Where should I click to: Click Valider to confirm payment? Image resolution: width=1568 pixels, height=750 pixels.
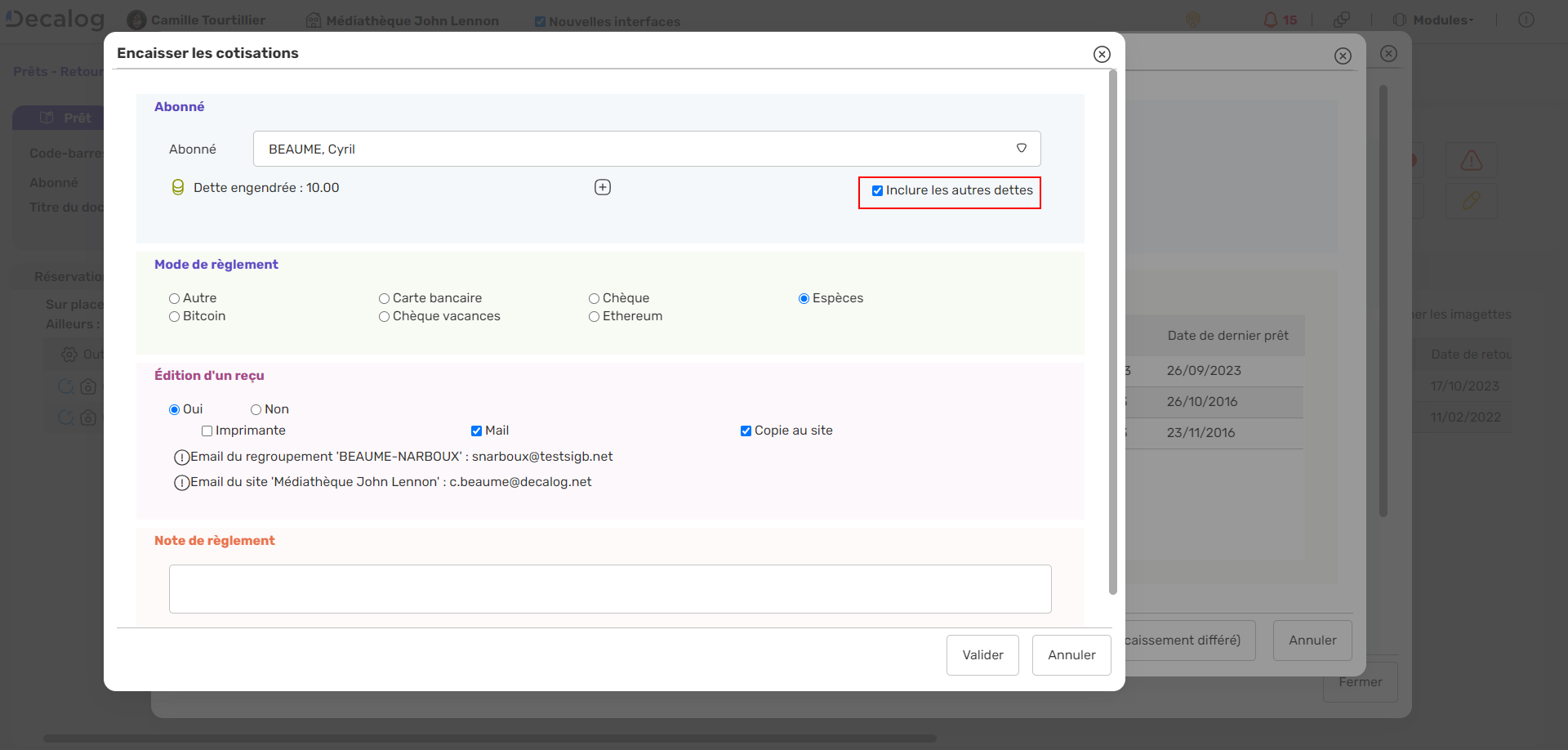coord(982,655)
